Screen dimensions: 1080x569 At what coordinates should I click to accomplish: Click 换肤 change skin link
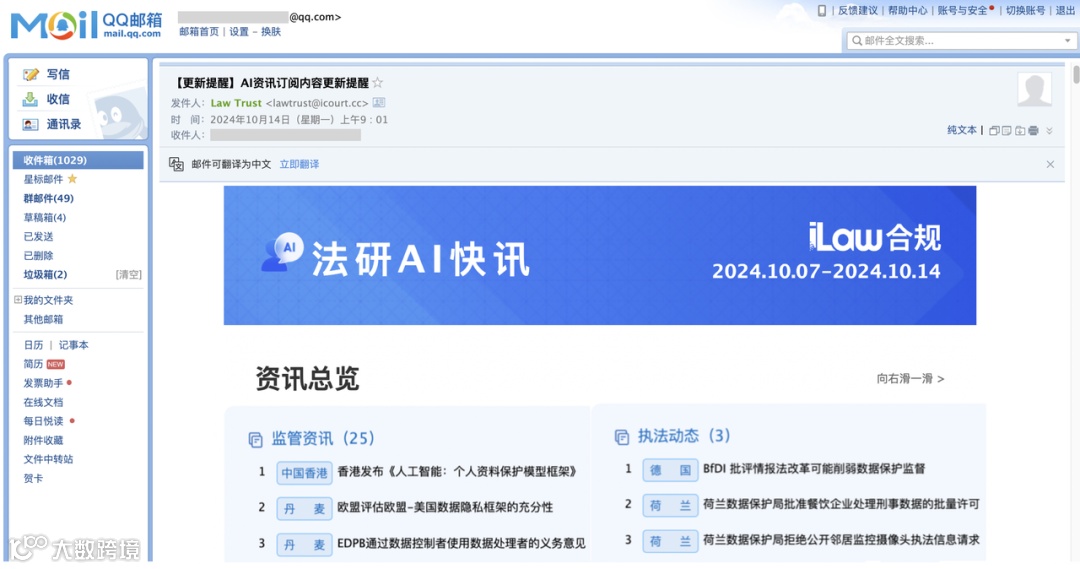point(271,32)
